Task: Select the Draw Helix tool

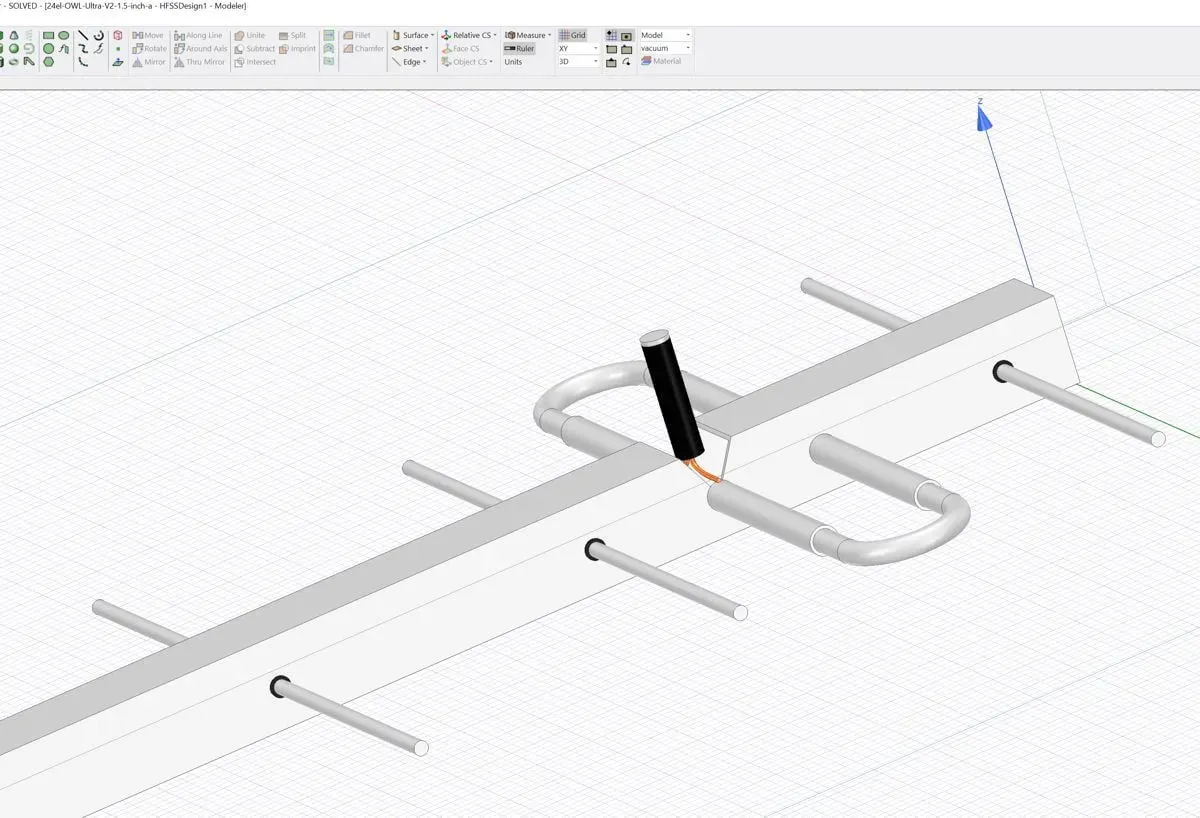Action: click(x=29, y=35)
